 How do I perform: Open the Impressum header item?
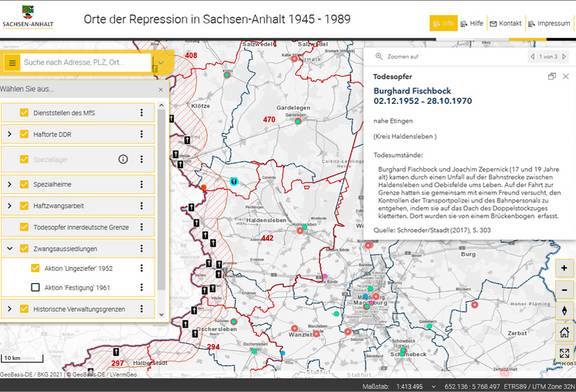549,23
